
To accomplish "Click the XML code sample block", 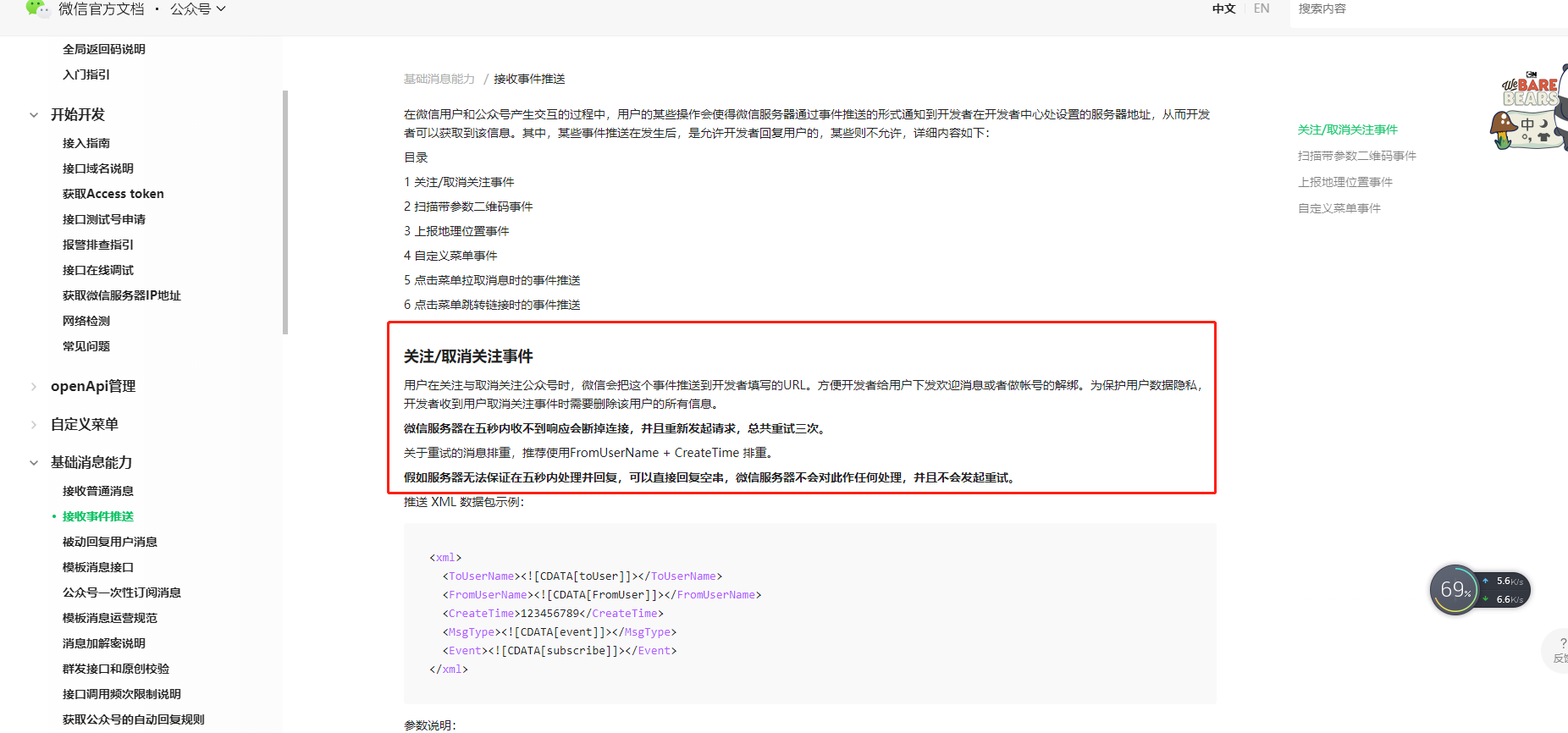I will (x=810, y=614).
